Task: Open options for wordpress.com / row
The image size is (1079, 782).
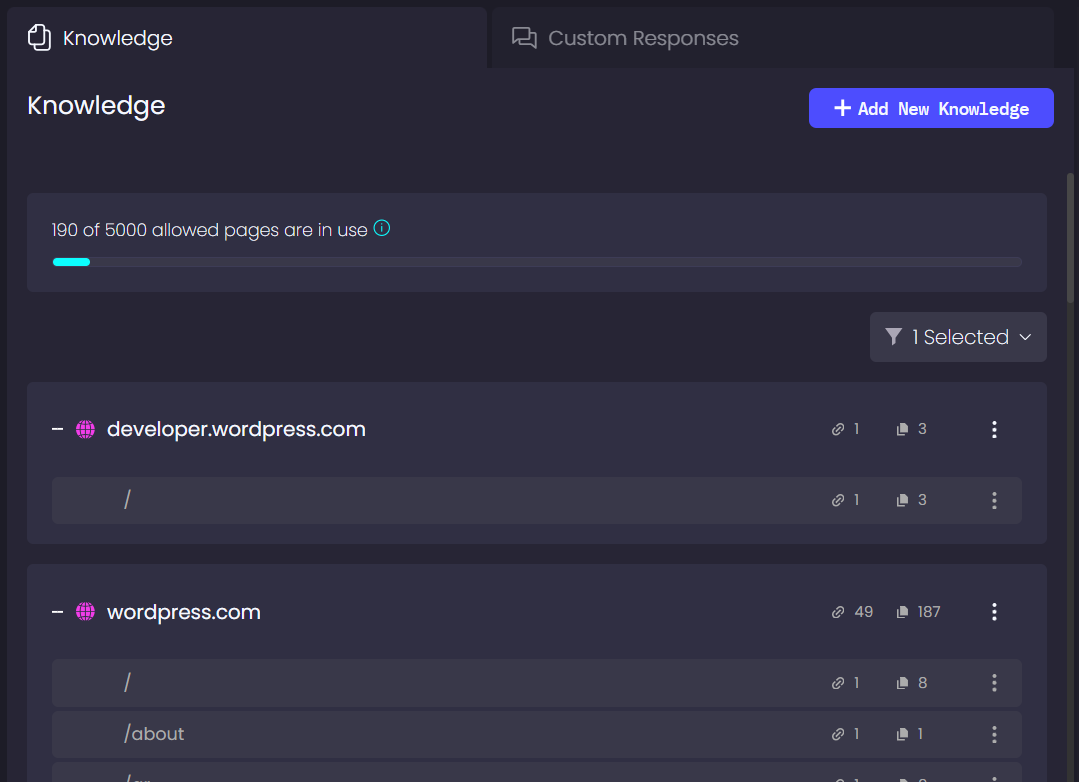Action: point(994,683)
